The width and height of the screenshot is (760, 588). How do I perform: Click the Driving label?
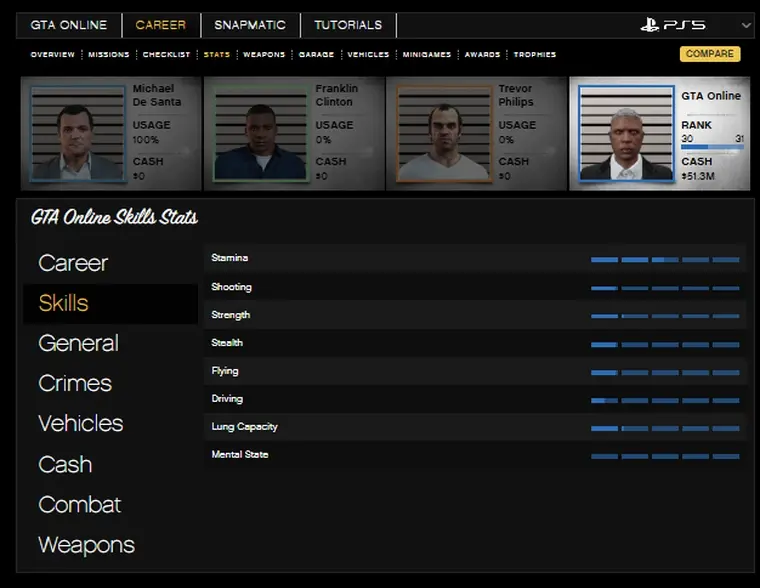pyautogui.click(x=227, y=399)
